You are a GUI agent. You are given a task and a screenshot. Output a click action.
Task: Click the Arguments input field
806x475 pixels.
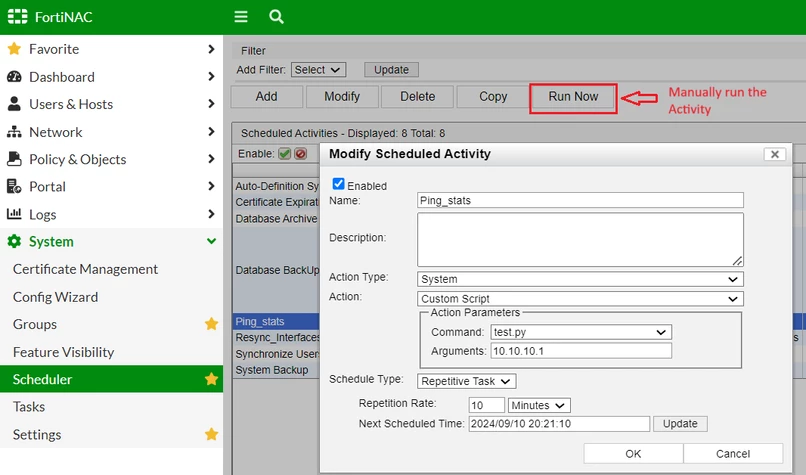point(581,351)
